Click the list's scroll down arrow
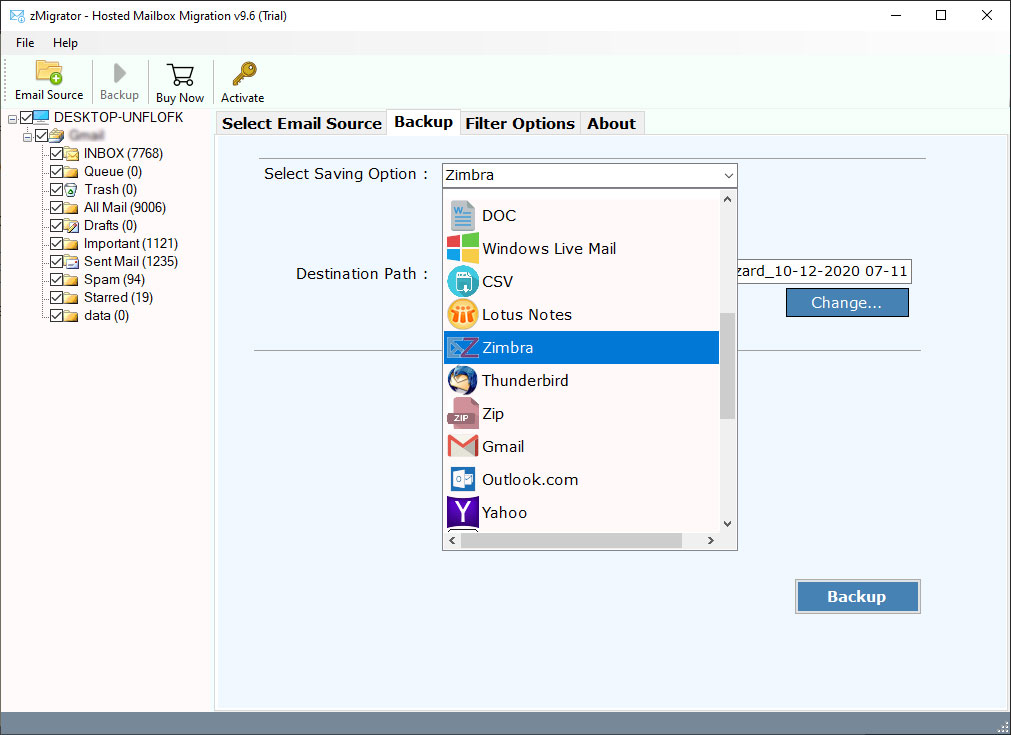The width and height of the screenshot is (1011, 735). coord(727,524)
